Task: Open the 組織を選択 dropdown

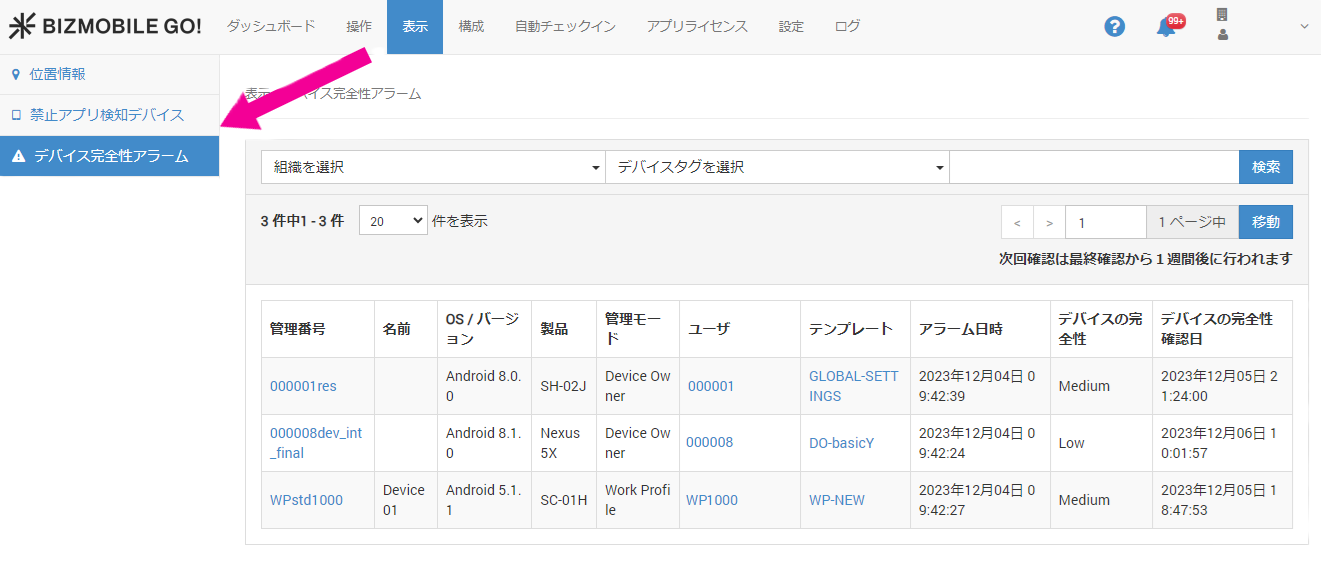Action: 433,167
